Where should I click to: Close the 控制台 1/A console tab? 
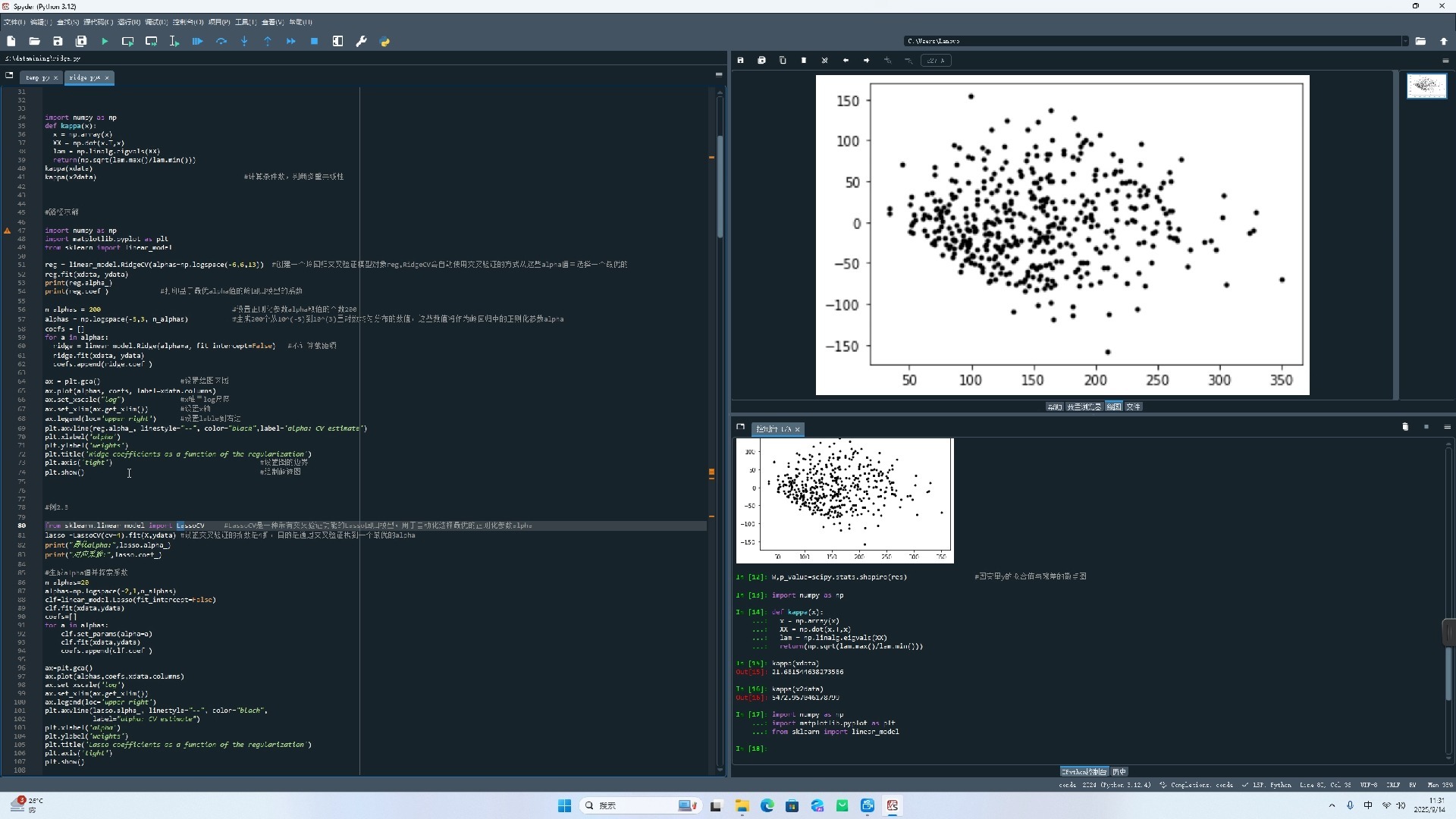tap(797, 429)
